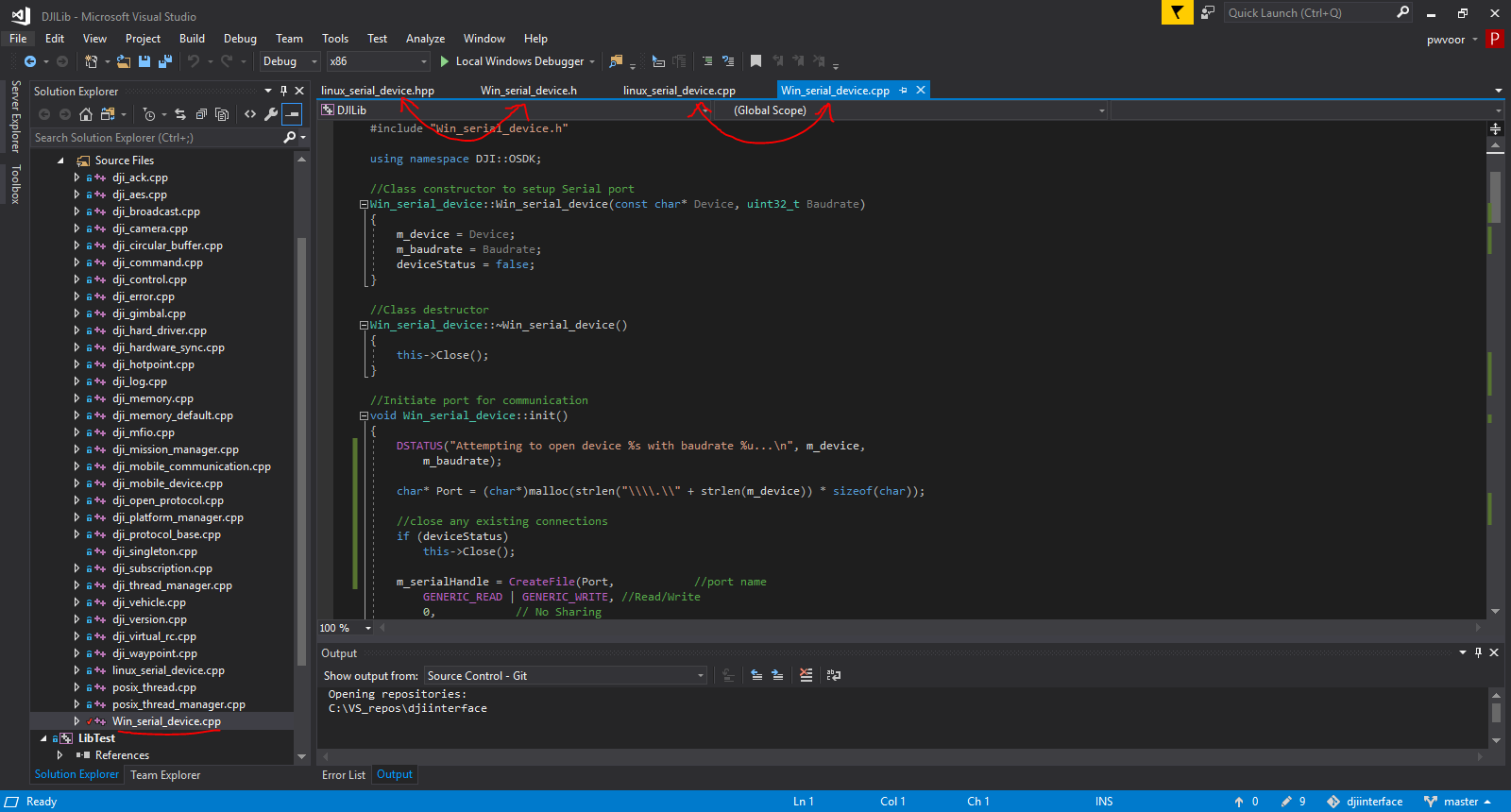Open the Debug configuration dropdown
Screen dimensions: 1511x812
(290, 61)
